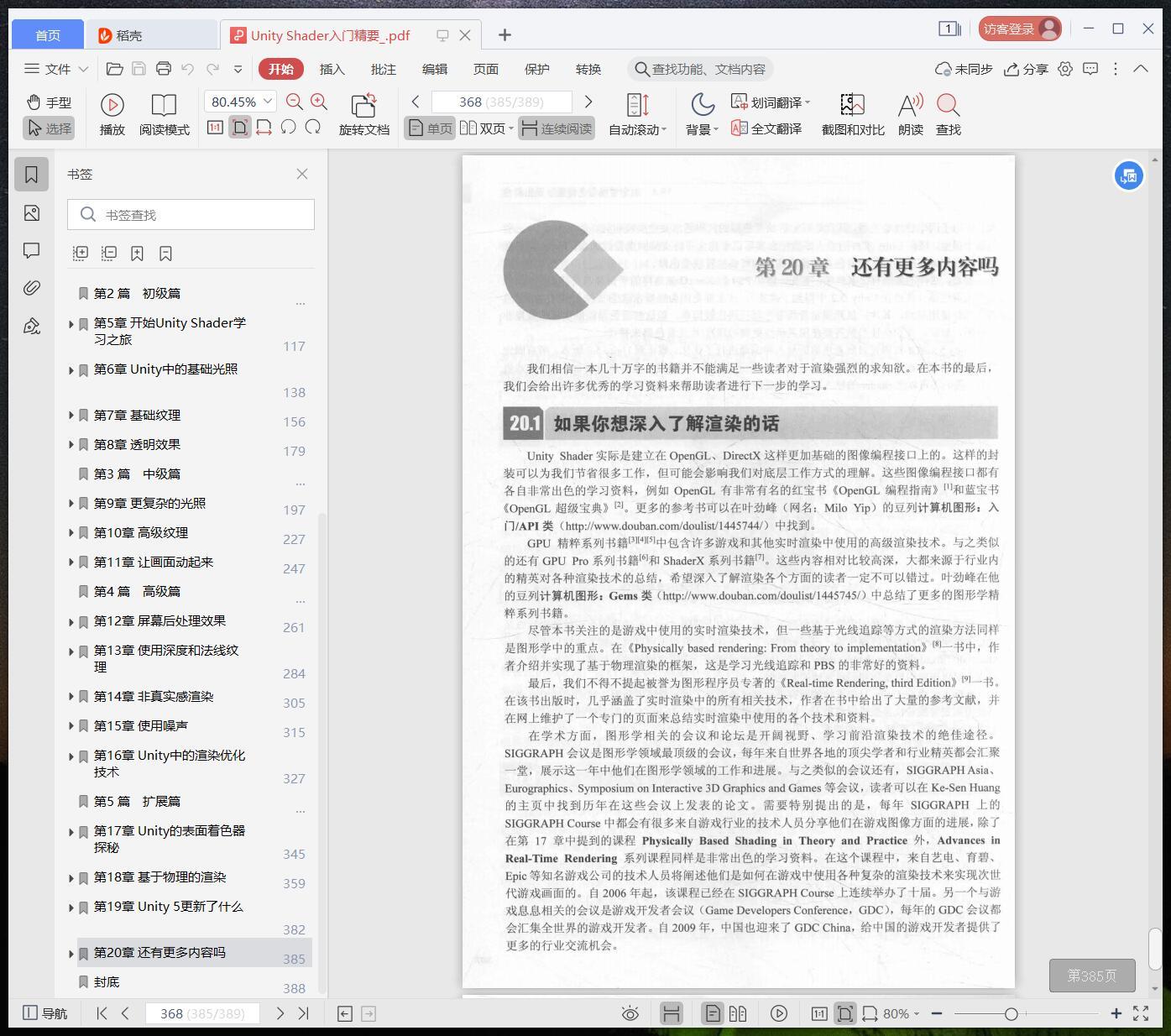Viewport: 1171px width, 1036px height.
Task: Click the 播放 play slideshow icon
Action: (x=112, y=105)
